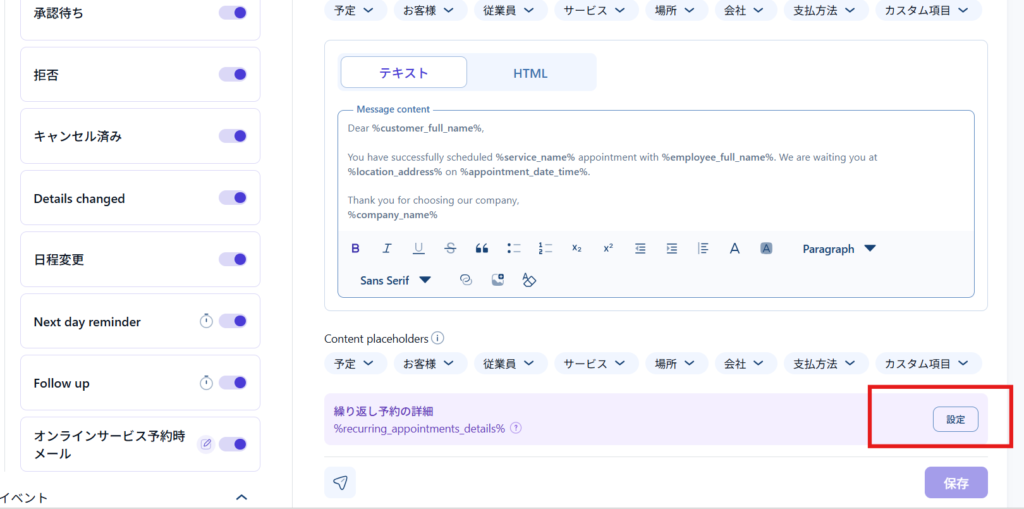Viewport: 1024px width, 509px height.
Task: Open the text background color picker
Action: tap(766, 248)
